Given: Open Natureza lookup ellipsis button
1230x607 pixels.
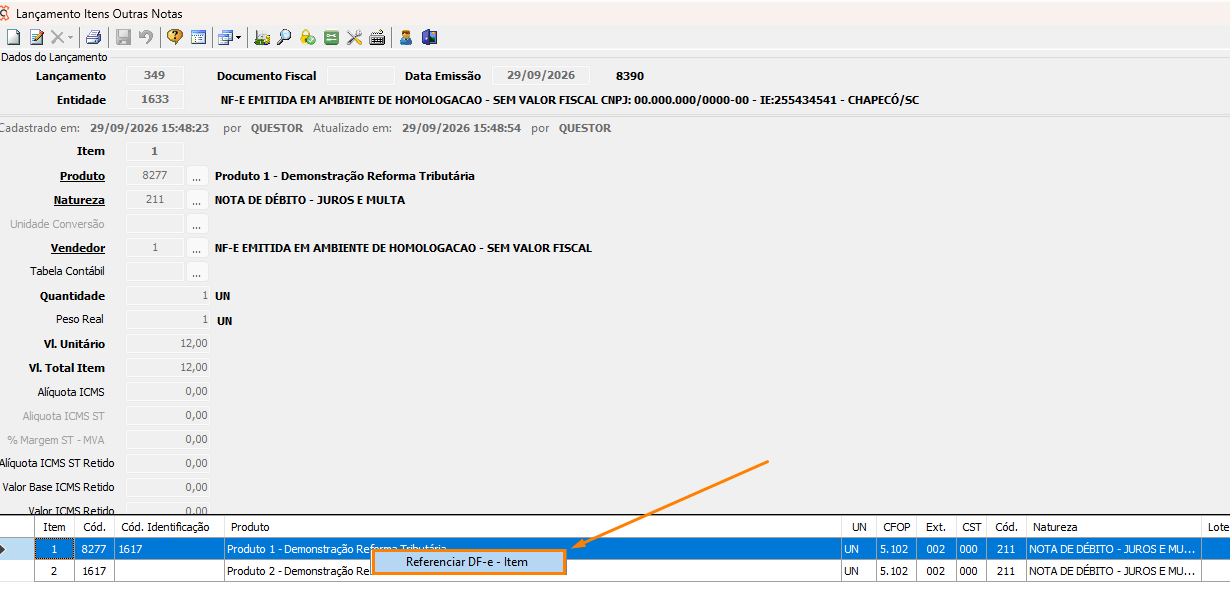Looking at the screenshot, I should click(x=197, y=200).
